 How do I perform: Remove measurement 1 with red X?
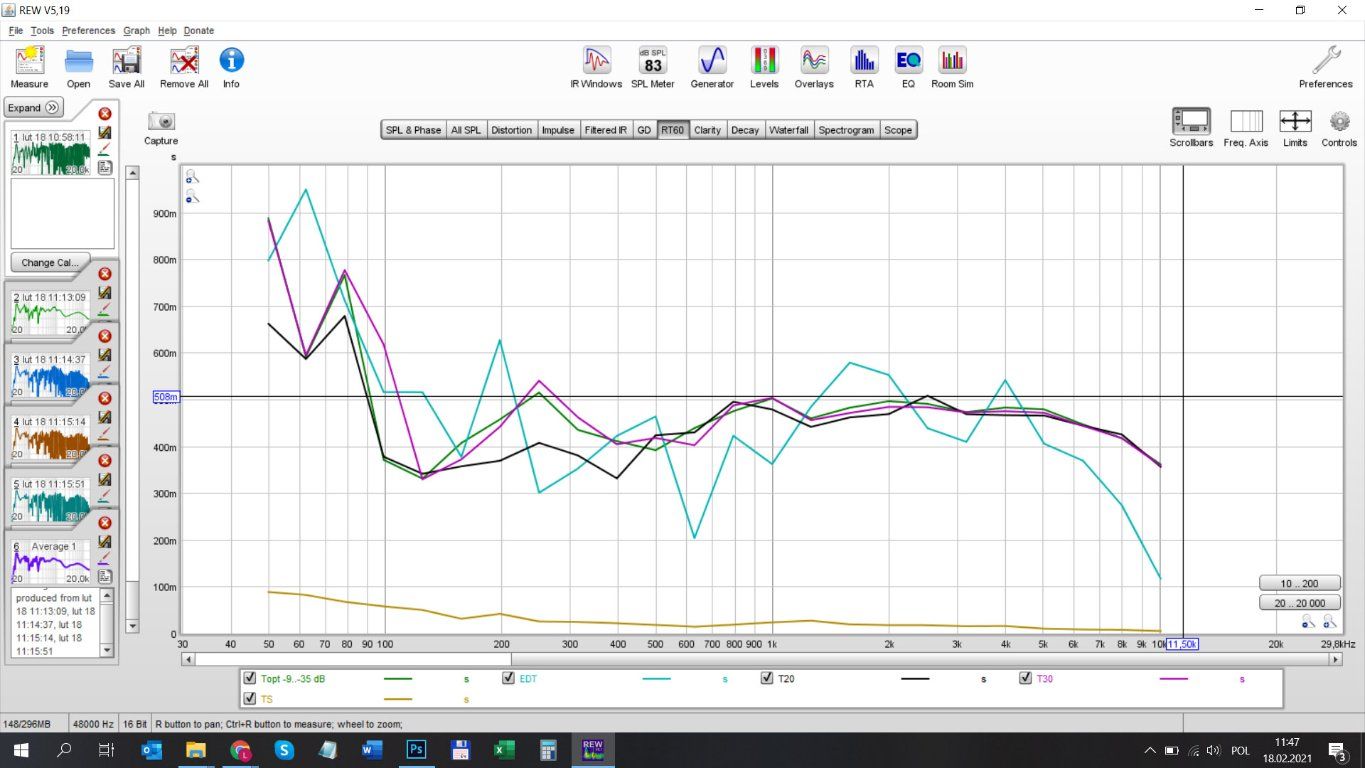tap(105, 114)
